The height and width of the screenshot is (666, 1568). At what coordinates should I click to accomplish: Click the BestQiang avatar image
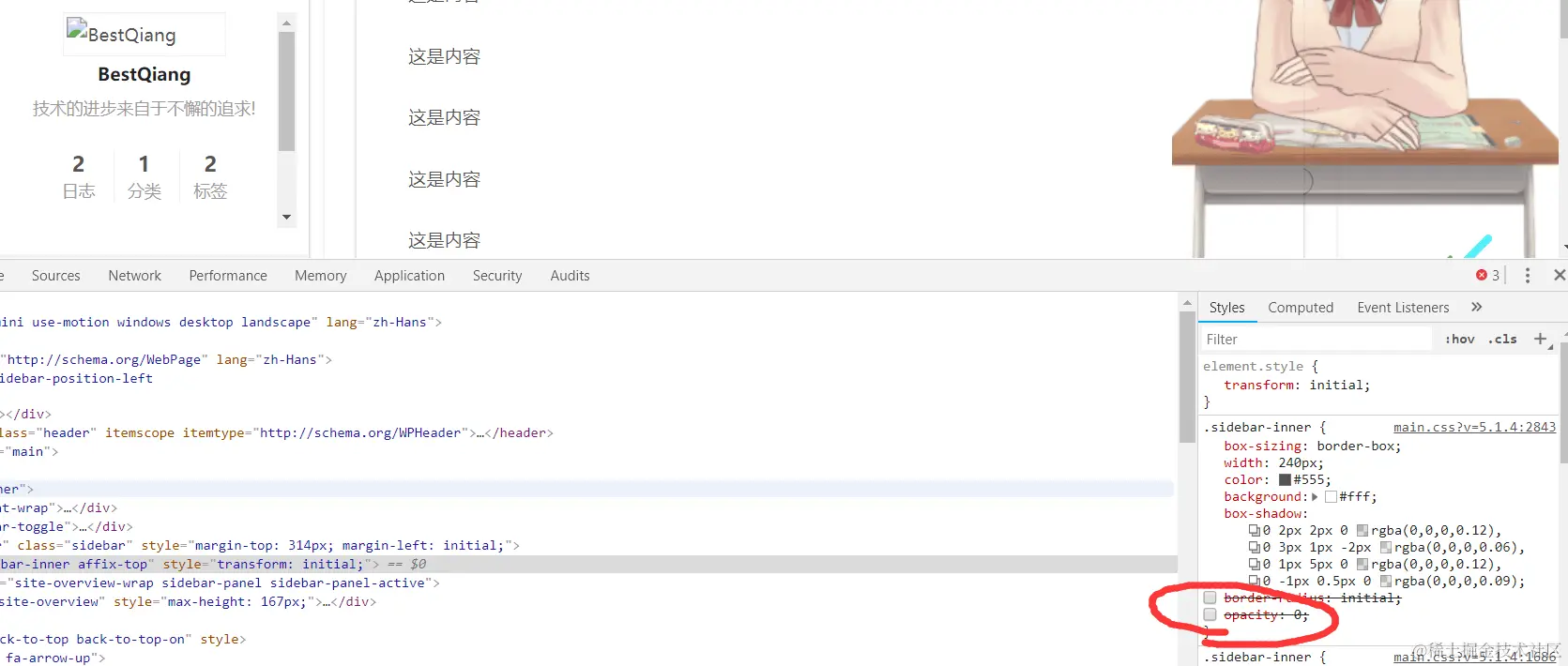pos(144,35)
